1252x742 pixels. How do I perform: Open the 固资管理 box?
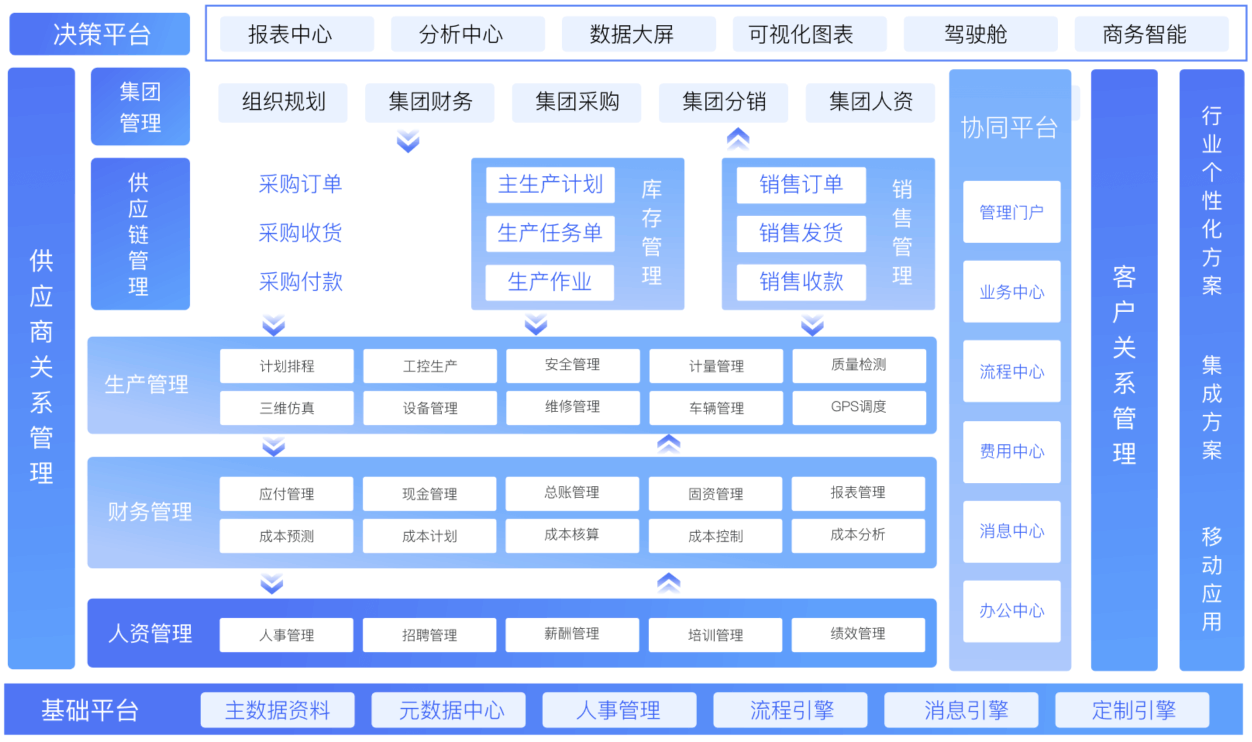(716, 494)
